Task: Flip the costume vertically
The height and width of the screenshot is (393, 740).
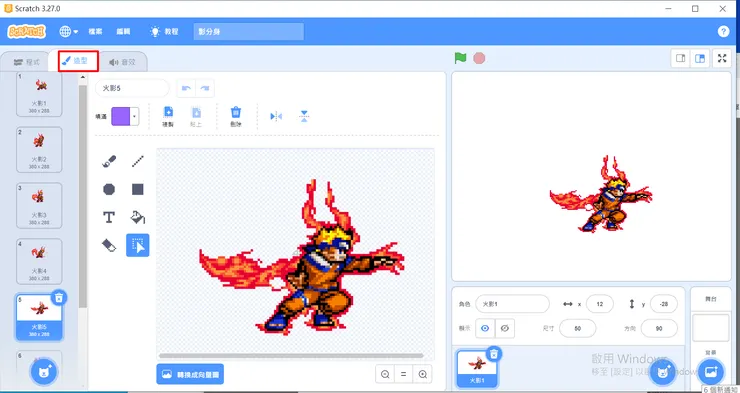Action: pyautogui.click(x=304, y=116)
